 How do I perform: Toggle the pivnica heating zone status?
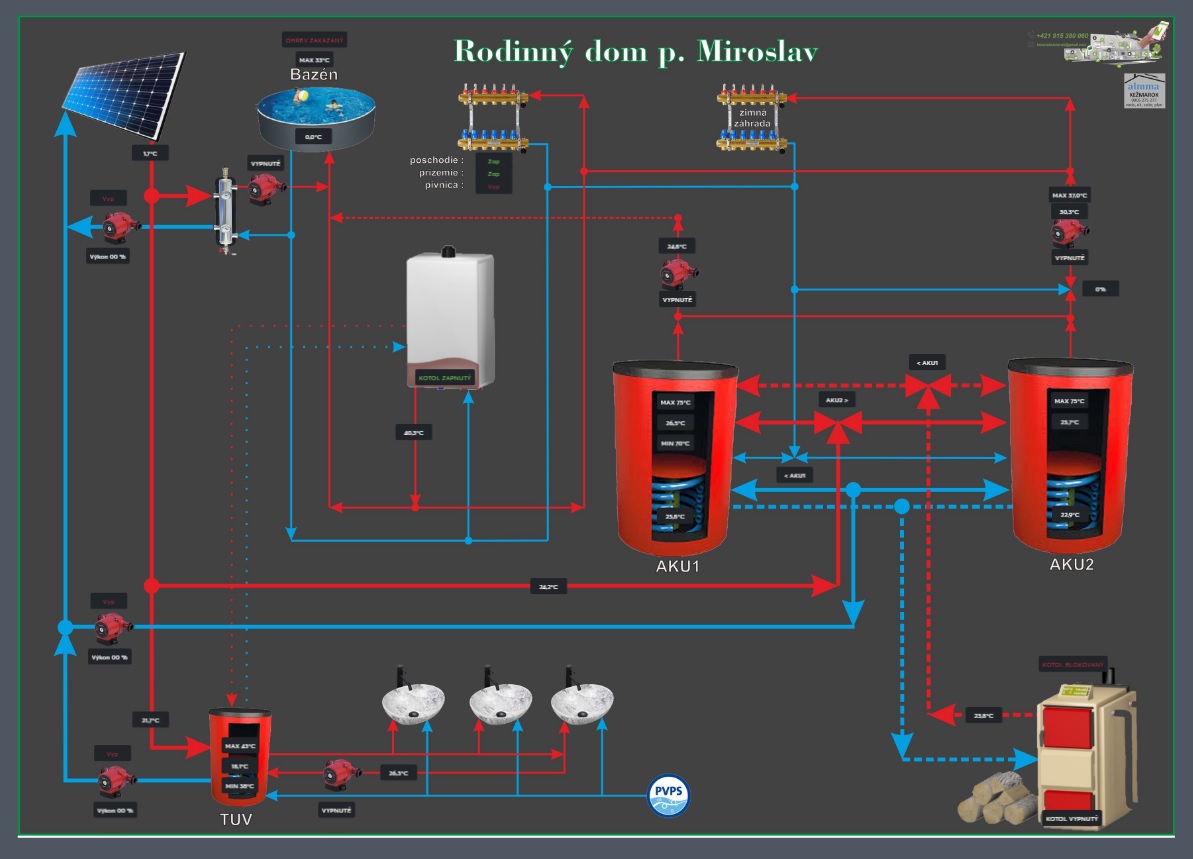click(493, 186)
